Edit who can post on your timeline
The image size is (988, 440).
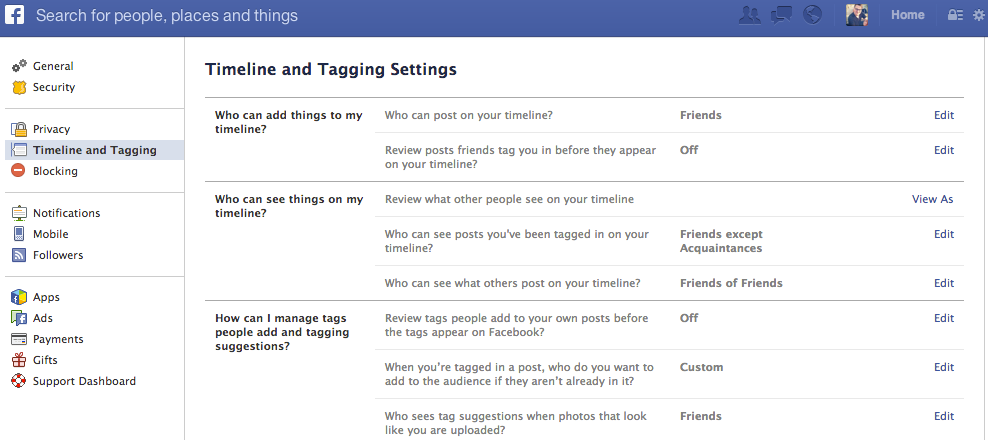click(x=944, y=115)
